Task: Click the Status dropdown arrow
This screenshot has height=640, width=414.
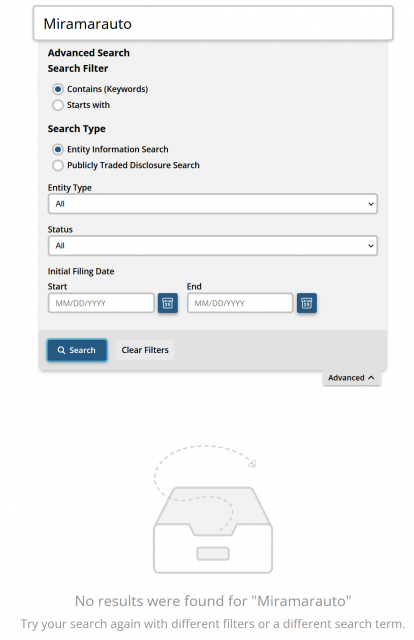Action: [371, 246]
